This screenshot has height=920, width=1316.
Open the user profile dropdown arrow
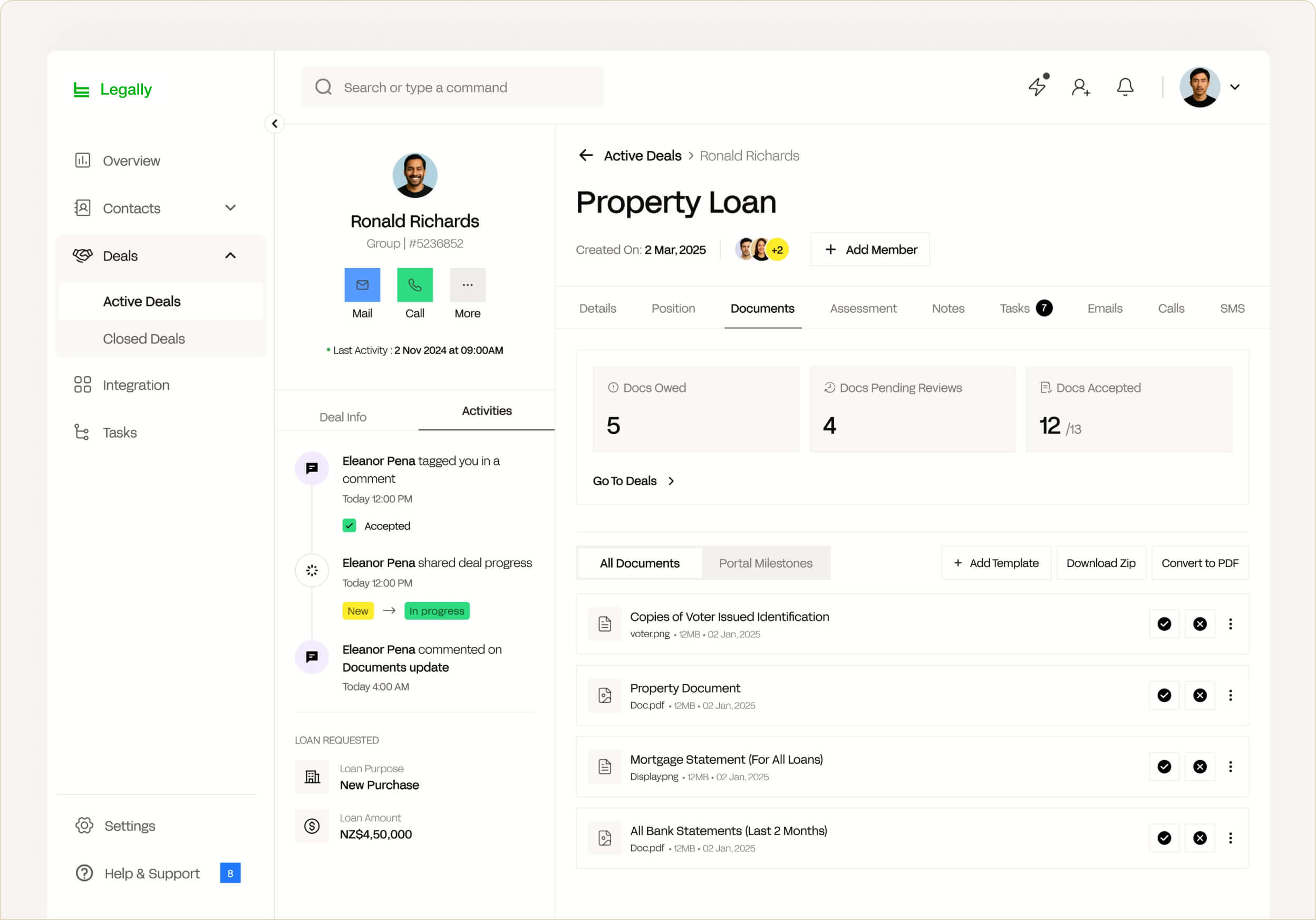1235,87
